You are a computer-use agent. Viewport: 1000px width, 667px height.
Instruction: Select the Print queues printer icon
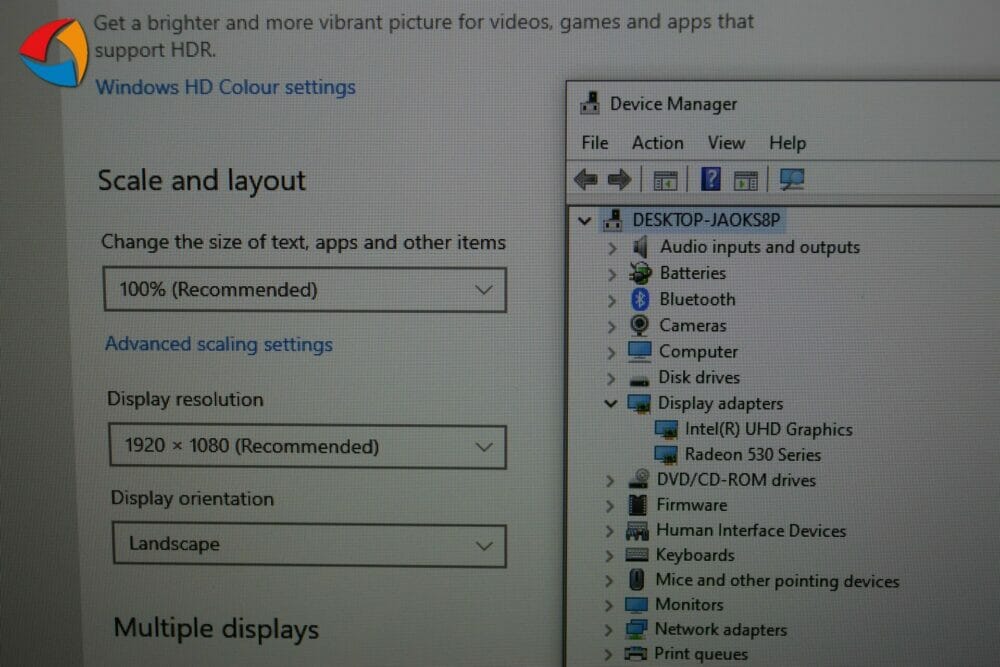[x=635, y=654]
